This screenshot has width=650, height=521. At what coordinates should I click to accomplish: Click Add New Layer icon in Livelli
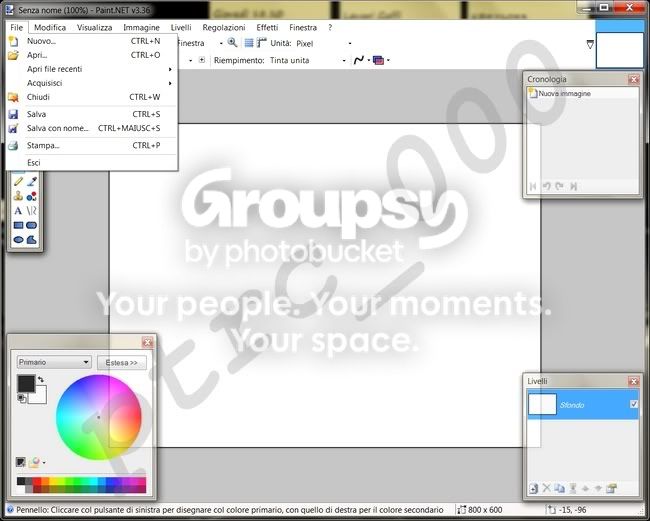534,489
